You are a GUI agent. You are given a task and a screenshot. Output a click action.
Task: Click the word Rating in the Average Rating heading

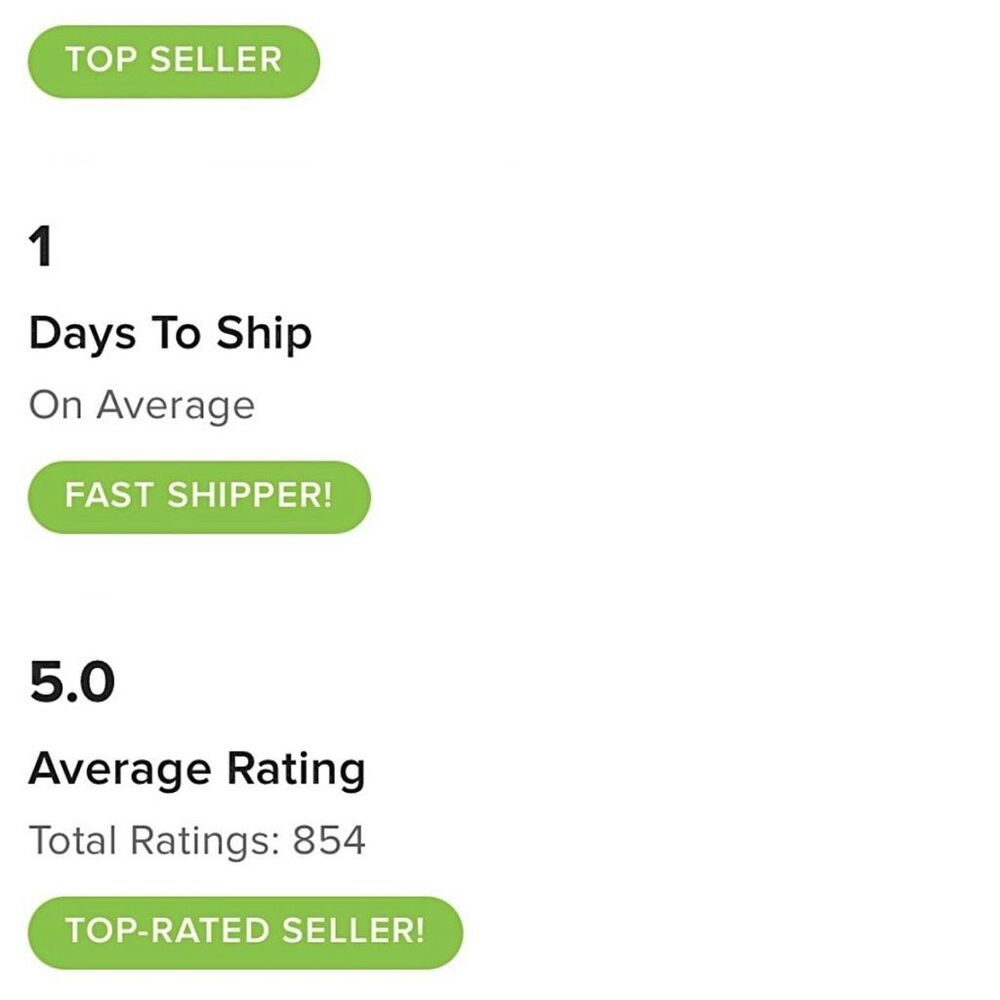tap(296, 770)
